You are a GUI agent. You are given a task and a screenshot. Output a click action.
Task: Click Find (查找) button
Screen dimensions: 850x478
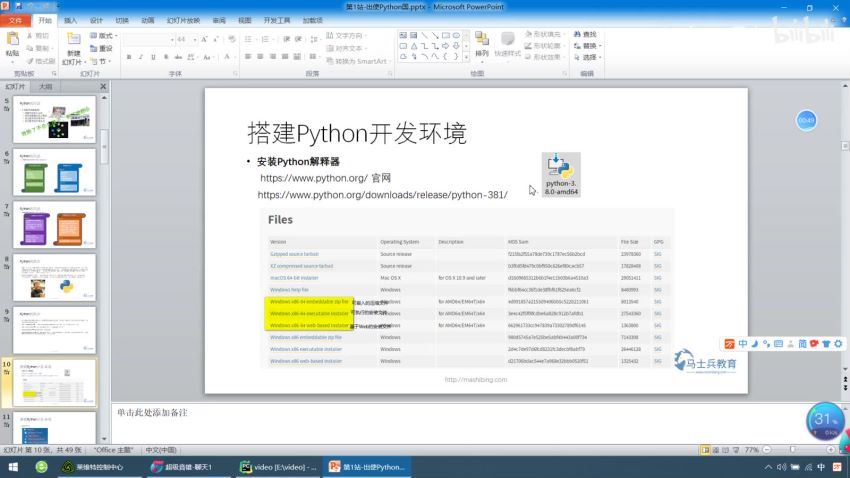585,35
